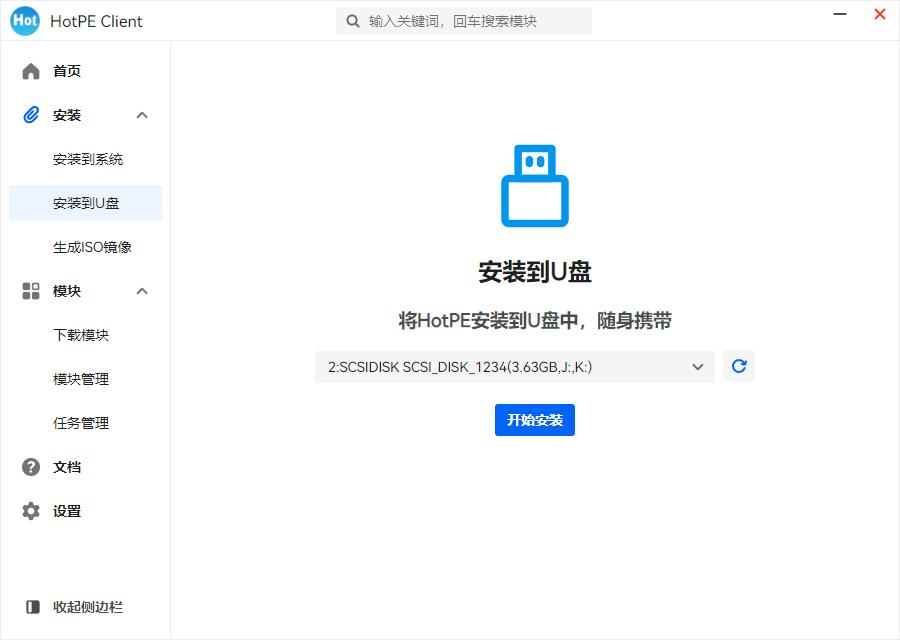Collapse the 模块 section
The height and width of the screenshot is (640, 900).
[x=142, y=291]
